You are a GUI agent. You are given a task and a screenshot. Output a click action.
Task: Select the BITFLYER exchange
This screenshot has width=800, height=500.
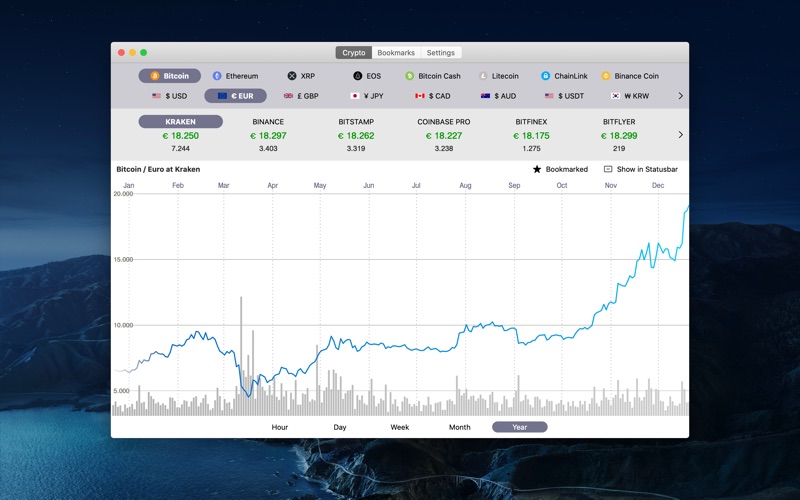click(x=619, y=122)
